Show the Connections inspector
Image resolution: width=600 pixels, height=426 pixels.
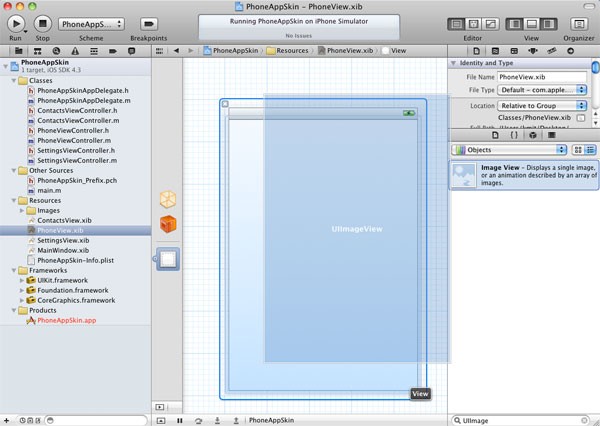tap(570, 51)
